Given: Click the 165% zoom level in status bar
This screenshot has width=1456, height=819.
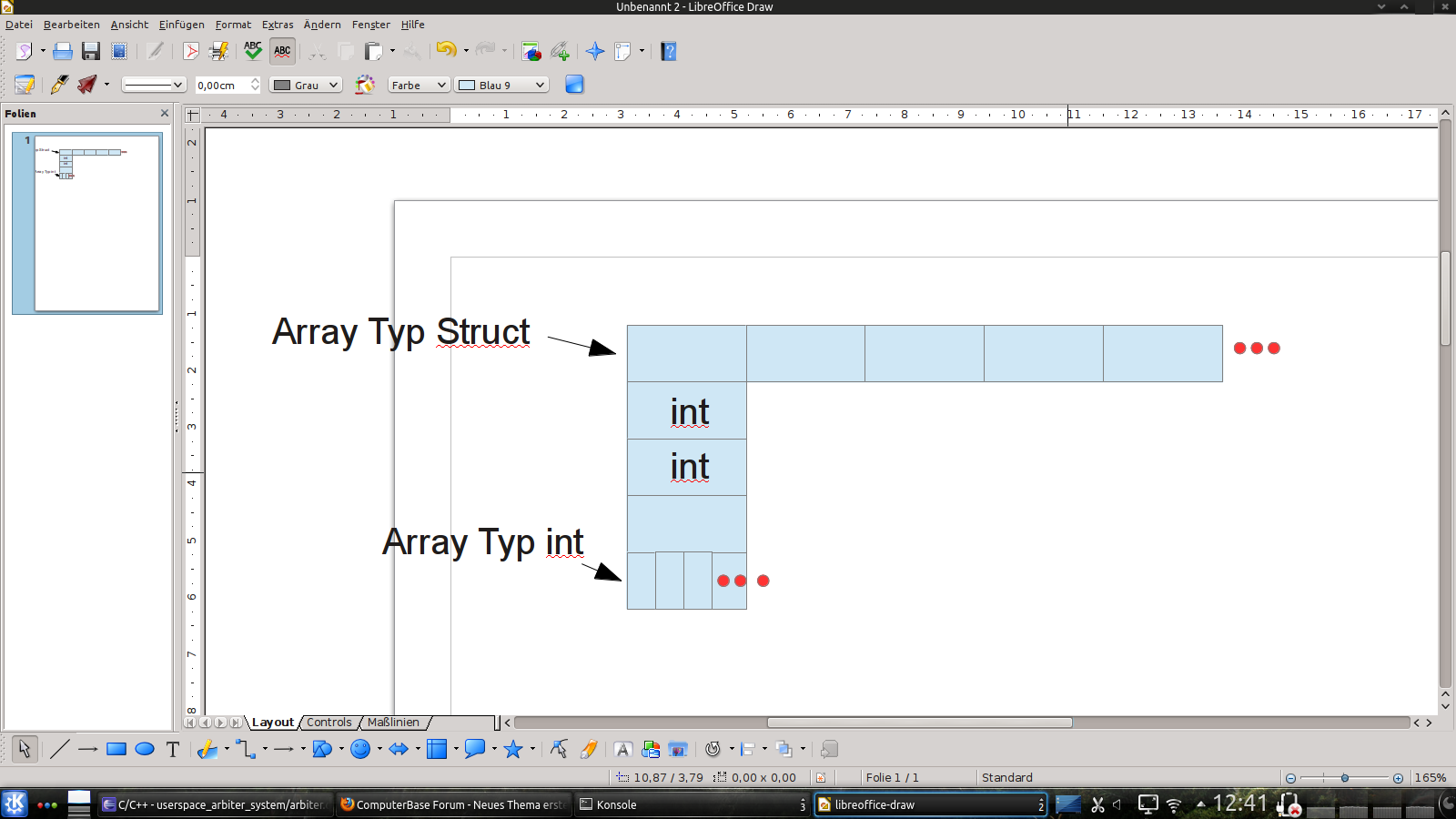Looking at the screenshot, I should (x=1430, y=778).
